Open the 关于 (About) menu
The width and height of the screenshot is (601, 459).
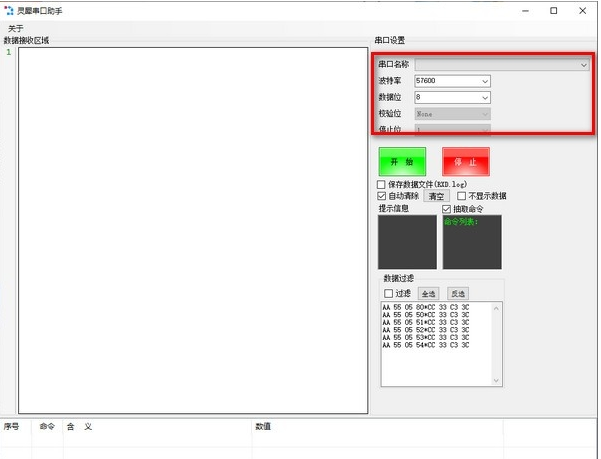(x=15, y=29)
